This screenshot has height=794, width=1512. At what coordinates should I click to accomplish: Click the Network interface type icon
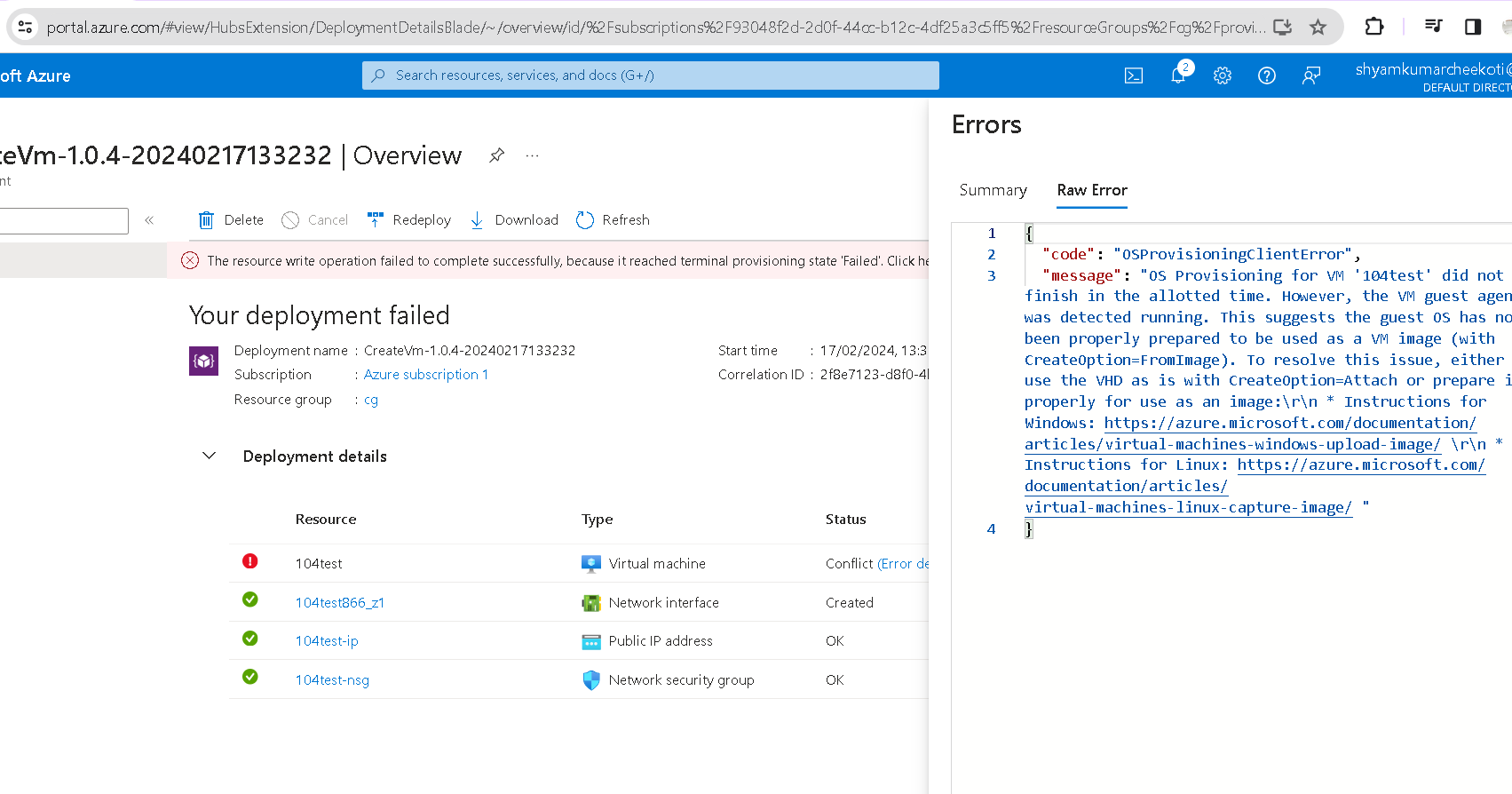[591, 603]
